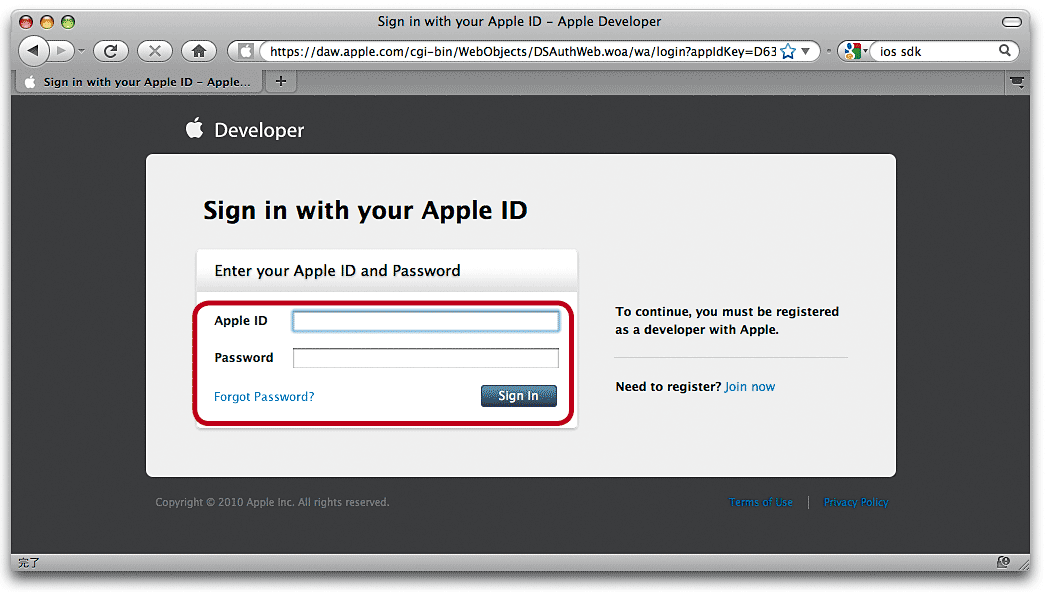Go back with the Back arrow button
This screenshot has width=1053, height=593.
(33, 50)
